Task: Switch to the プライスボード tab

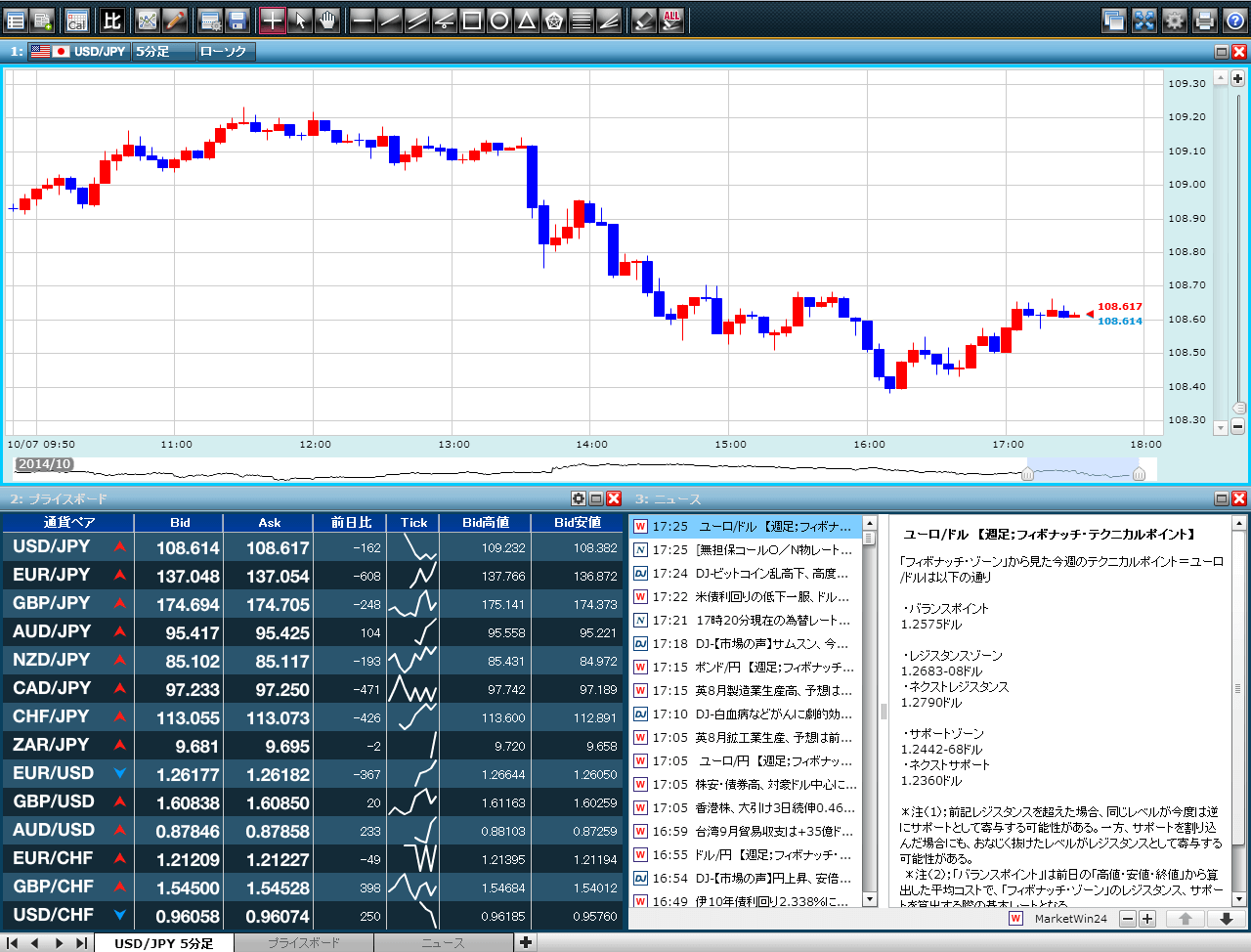Action: 304,943
